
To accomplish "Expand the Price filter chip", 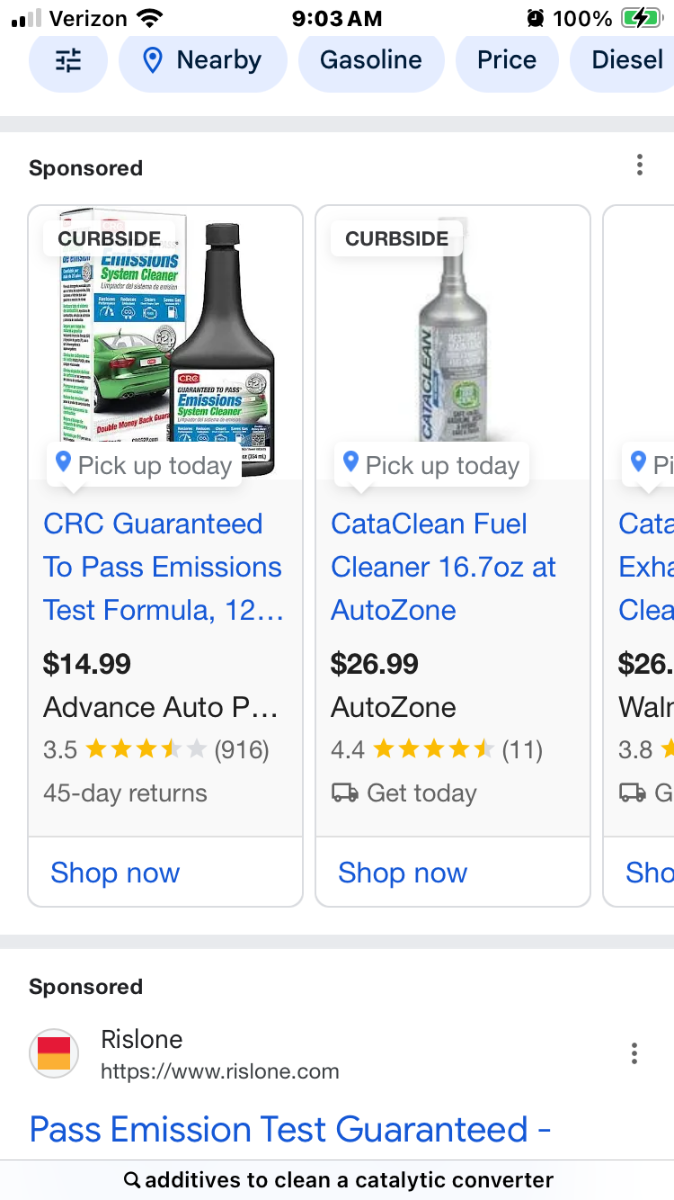I will pyautogui.click(x=507, y=61).
